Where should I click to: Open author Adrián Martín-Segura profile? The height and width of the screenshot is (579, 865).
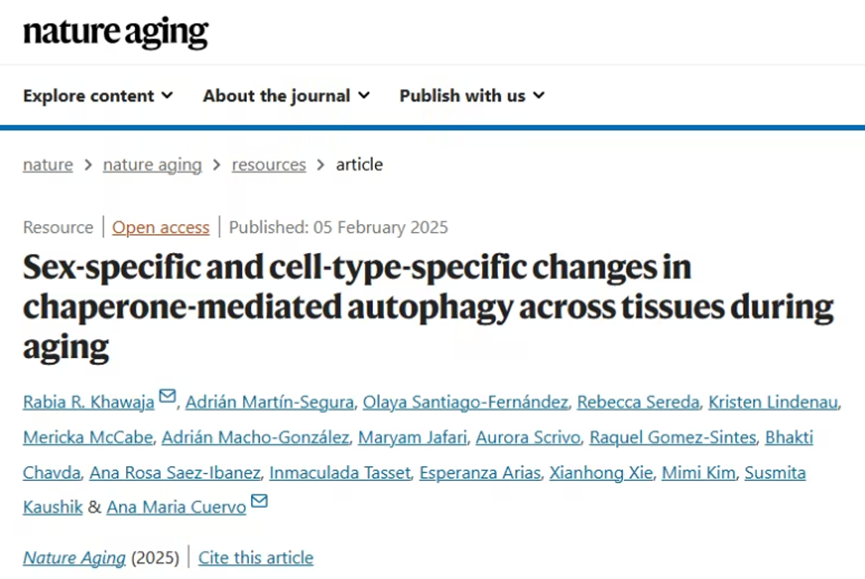pyautogui.click(x=270, y=402)
